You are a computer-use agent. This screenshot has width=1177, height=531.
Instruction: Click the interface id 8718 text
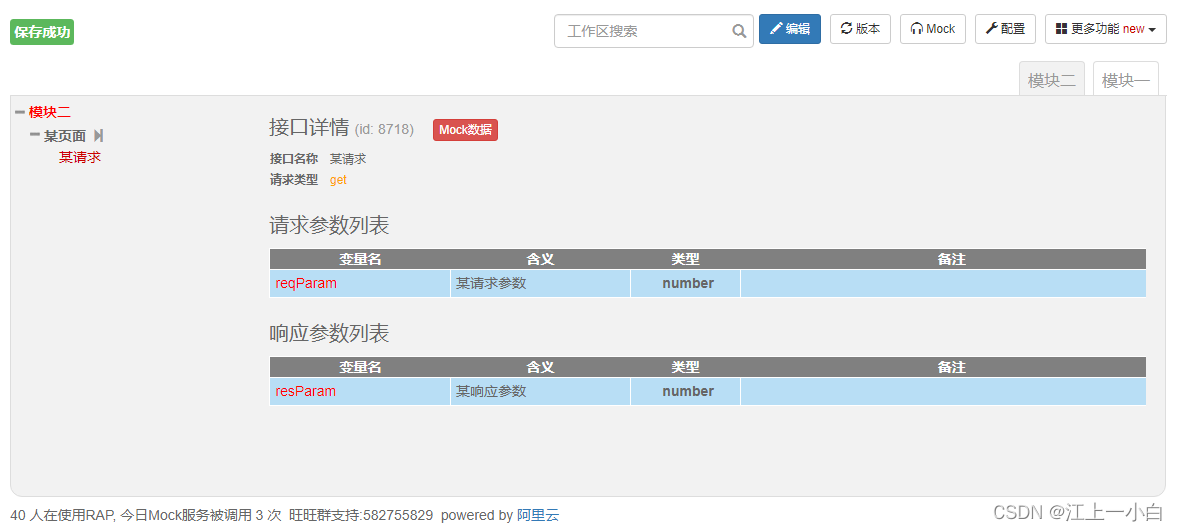(x=384, y=129)
